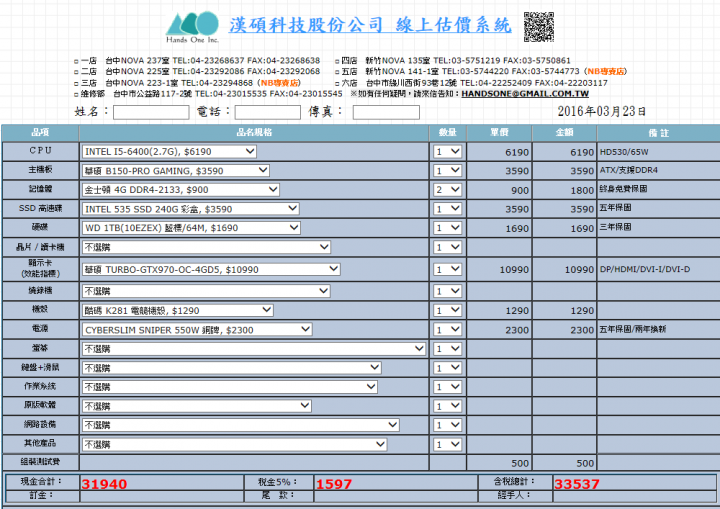Change the 原版軟體 row quantity dropdown
Image resolution: width=720 pixels, height=509 pixels.
pos(447,406)
